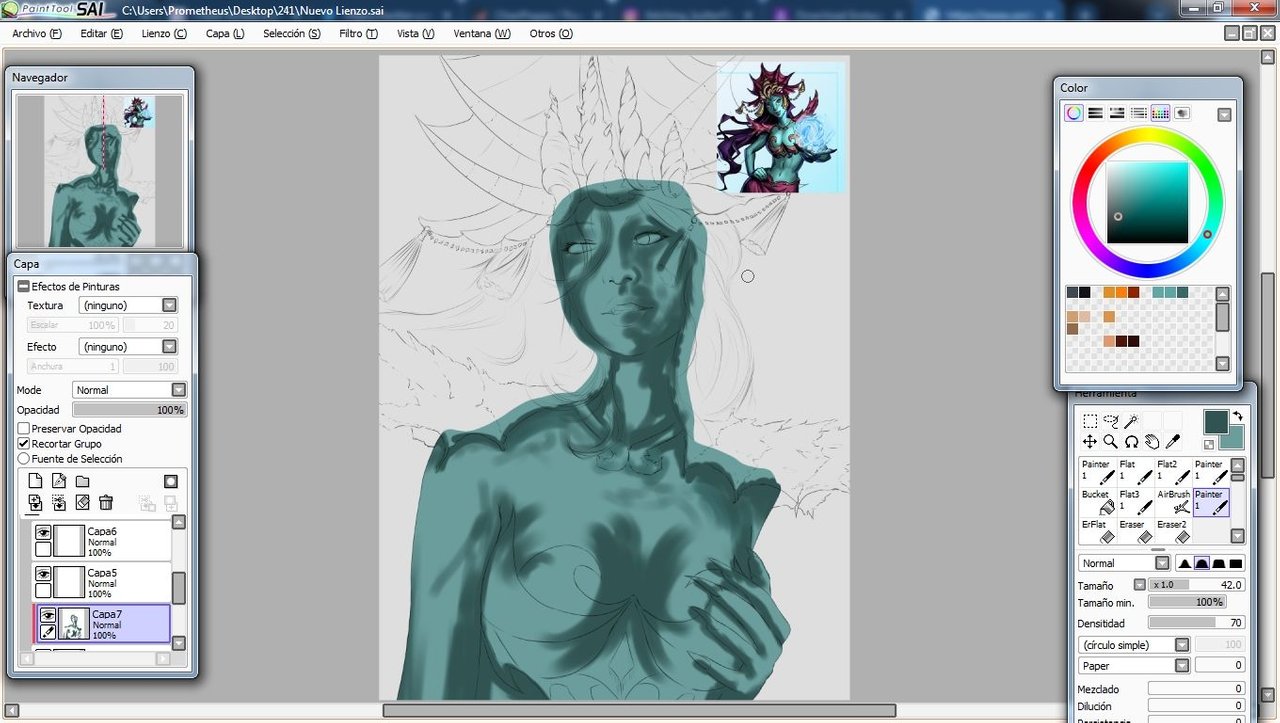Open the Efecto dropdown
The width and height of the screenshot is (1280, 723).
[x=169, y=346]
